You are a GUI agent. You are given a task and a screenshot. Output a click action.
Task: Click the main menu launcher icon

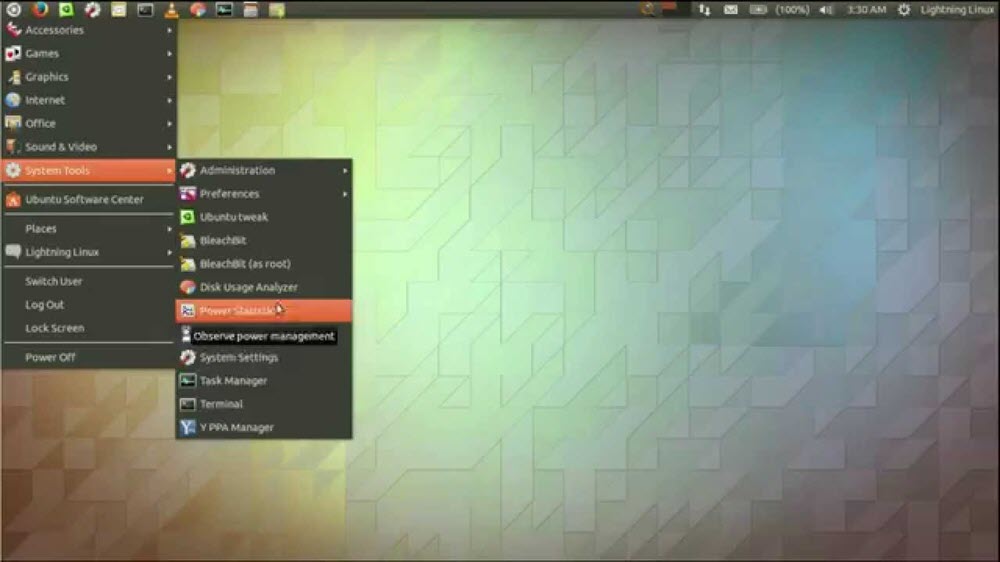click(13, 10)
